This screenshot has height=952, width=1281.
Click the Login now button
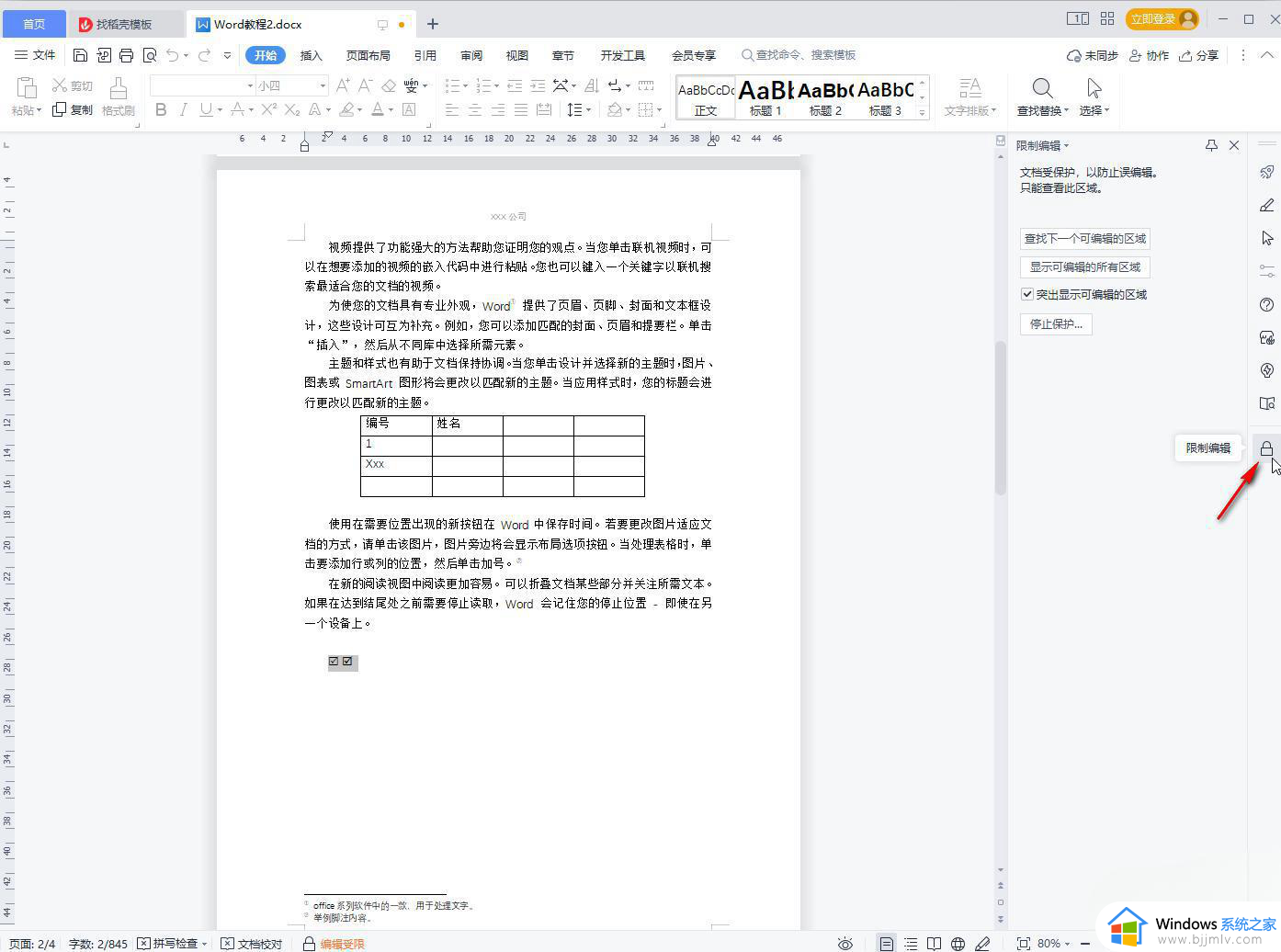click(1162, 18)
